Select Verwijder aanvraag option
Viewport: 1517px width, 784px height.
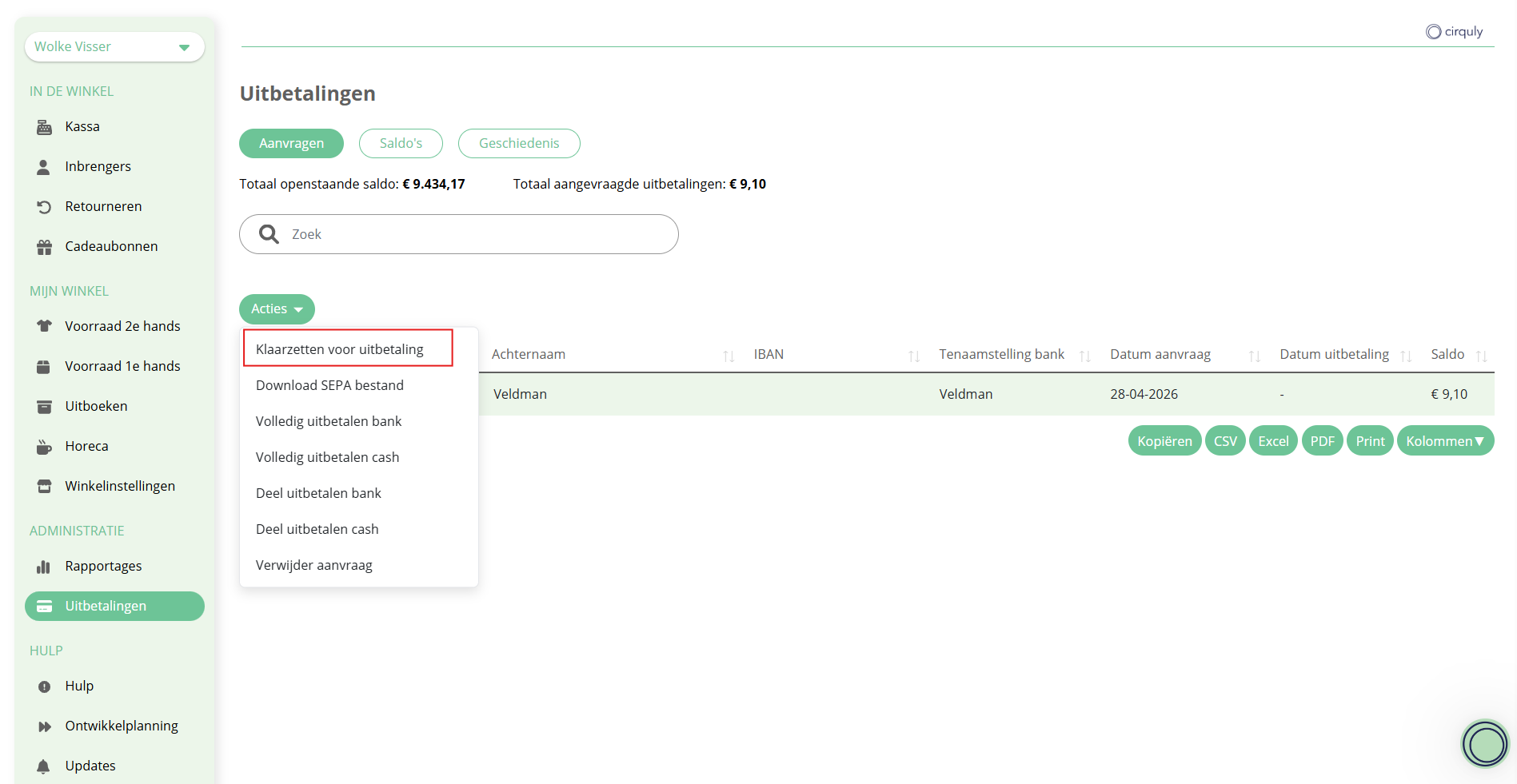click(314, 565)
